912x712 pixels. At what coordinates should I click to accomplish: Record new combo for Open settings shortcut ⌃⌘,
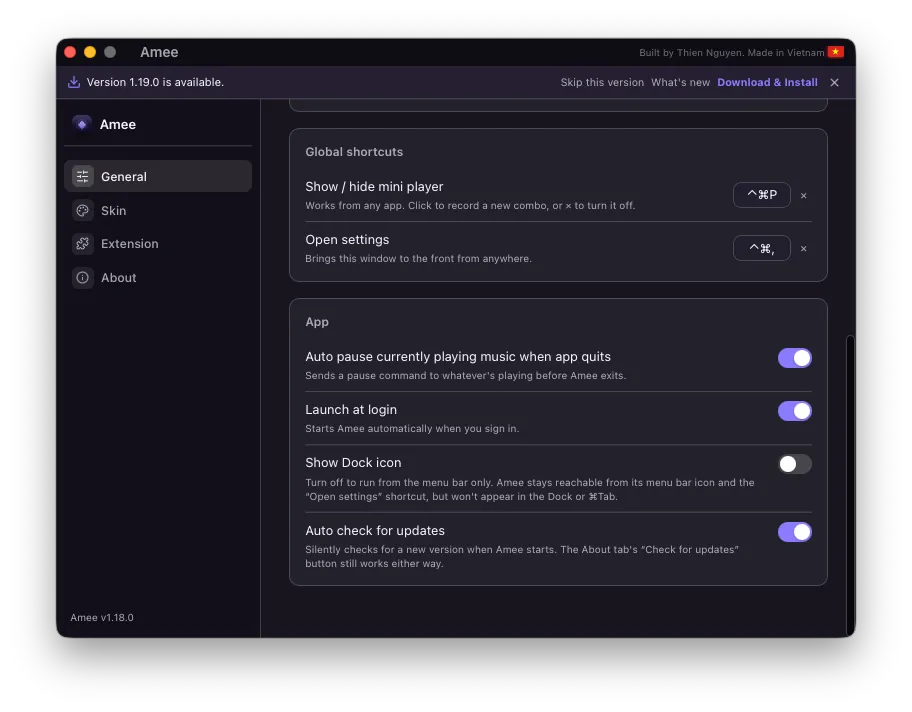click(761, 248)
